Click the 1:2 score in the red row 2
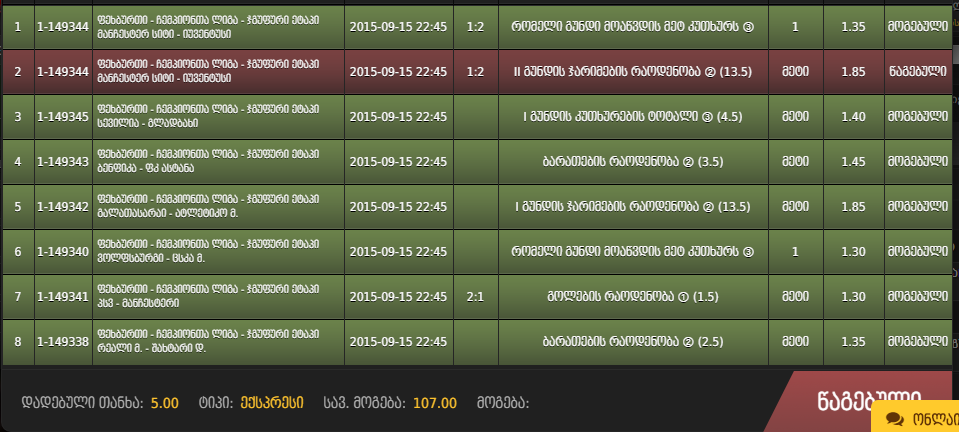 pos(475,72)
